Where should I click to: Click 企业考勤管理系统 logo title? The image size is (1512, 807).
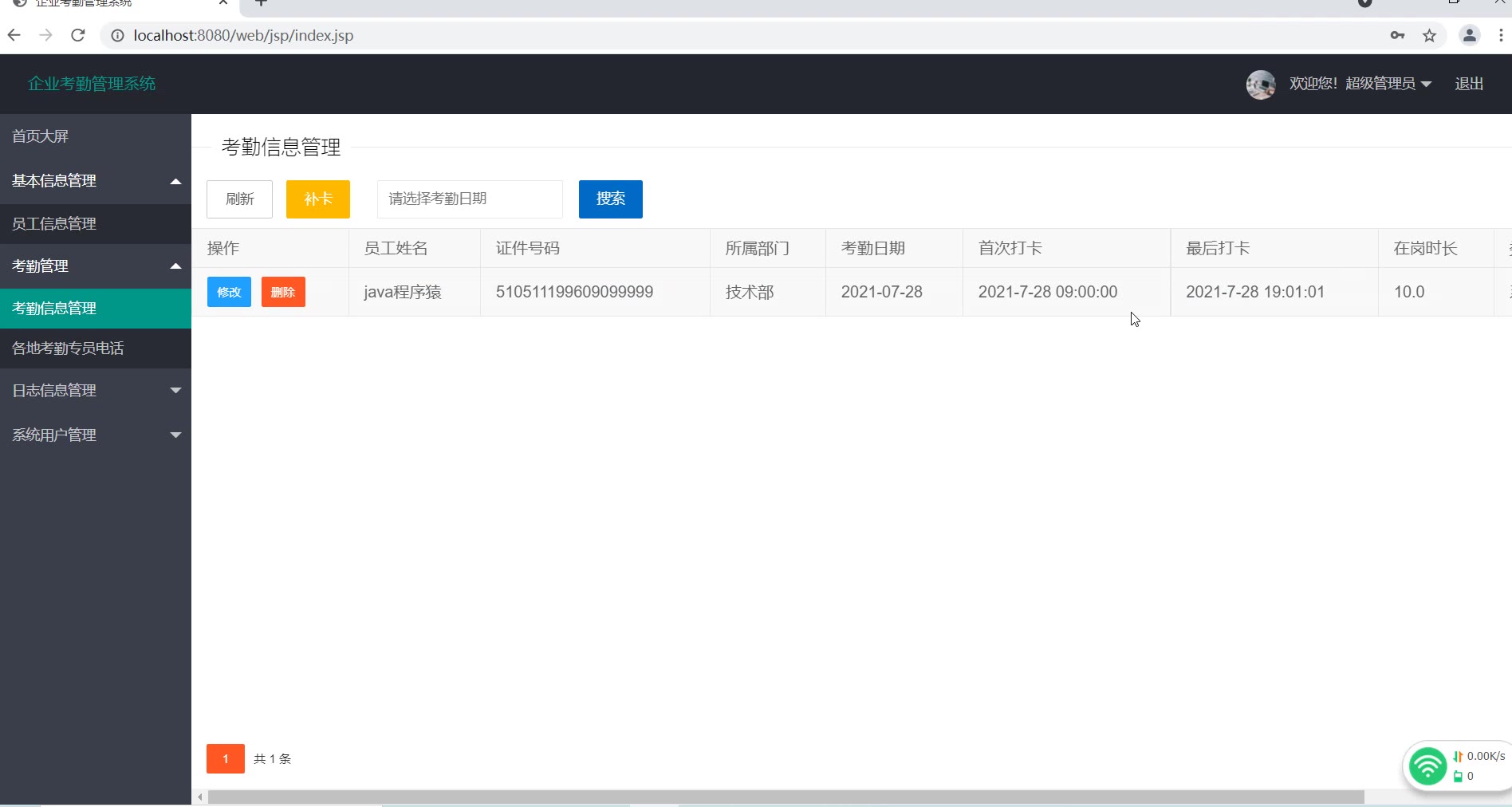(x=92, y=84)
